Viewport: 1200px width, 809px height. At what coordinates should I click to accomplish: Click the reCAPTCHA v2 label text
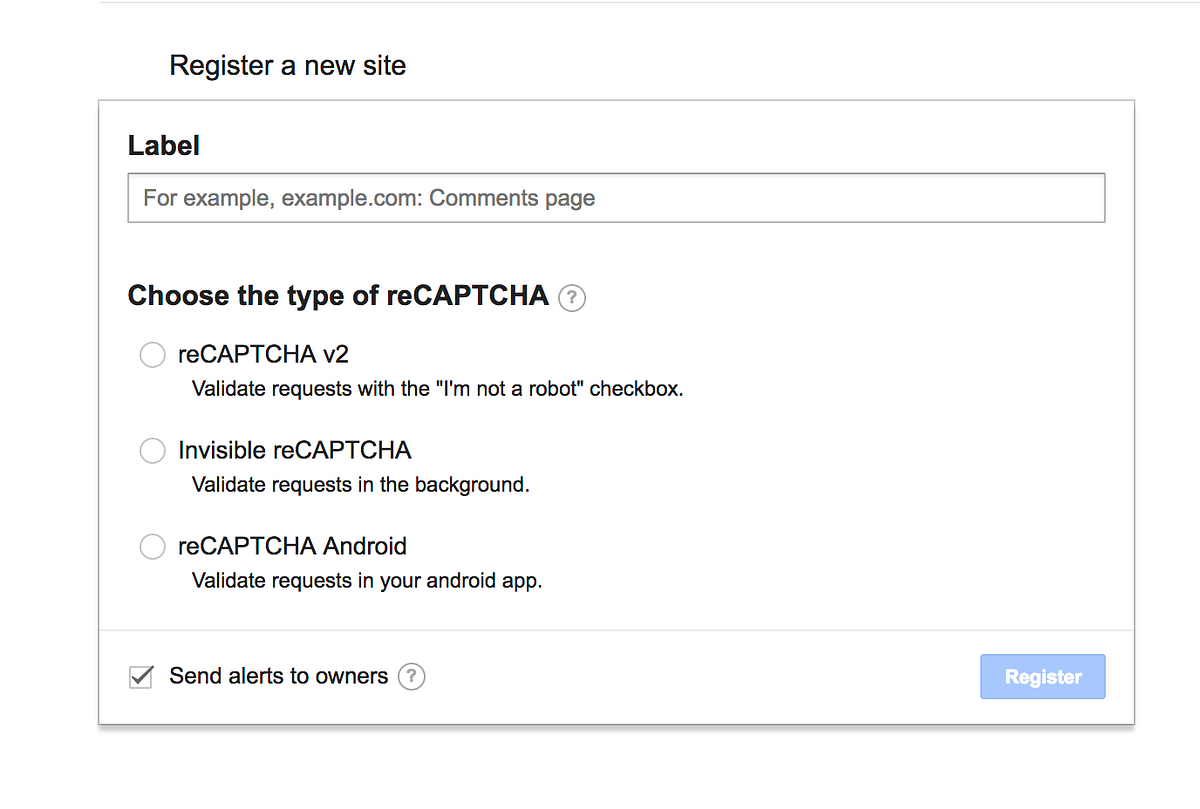pyautogui.click(x=263, y=354)
